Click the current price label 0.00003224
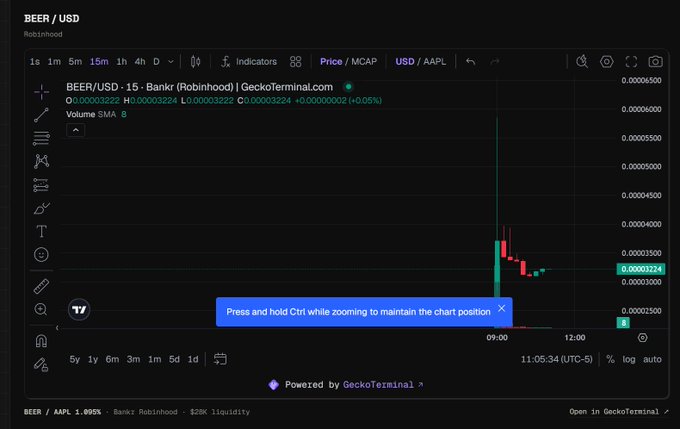 coord(641,269)
